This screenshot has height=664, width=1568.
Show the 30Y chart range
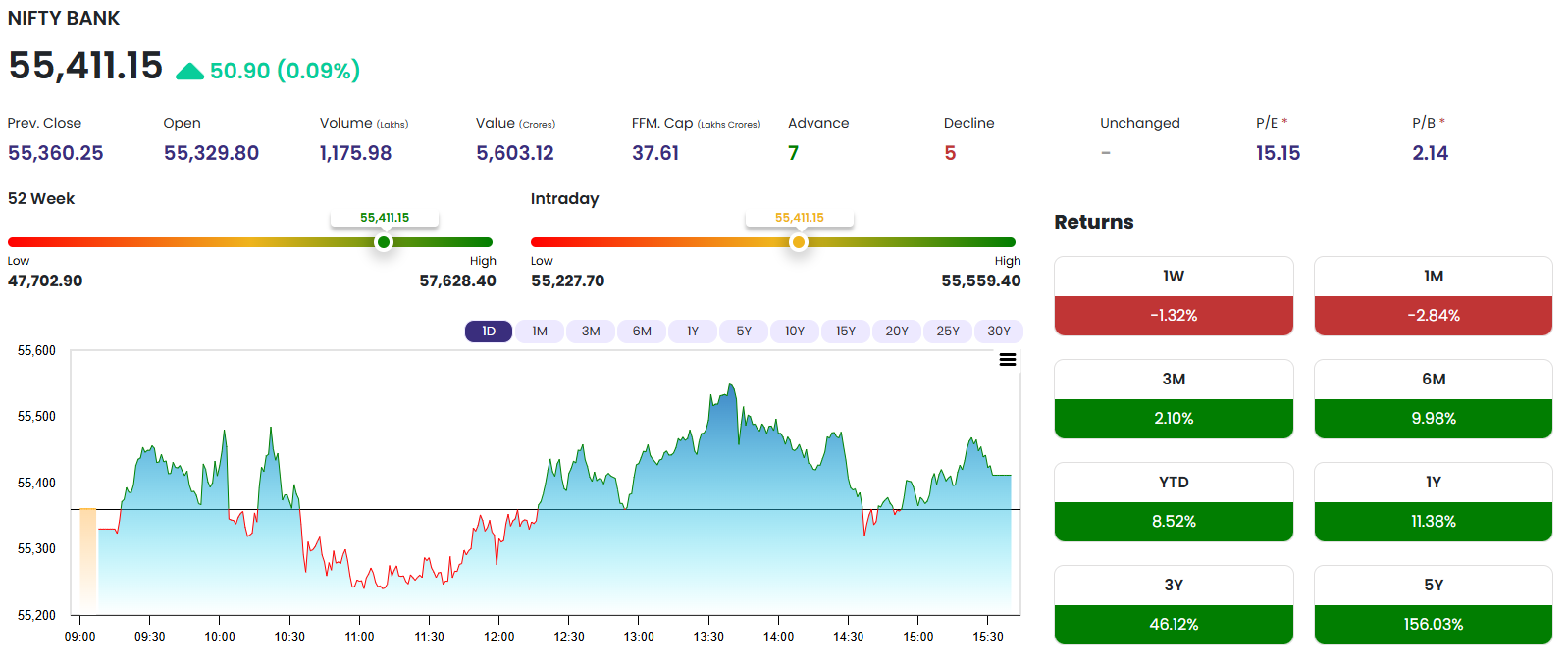[x=999, y=332]
